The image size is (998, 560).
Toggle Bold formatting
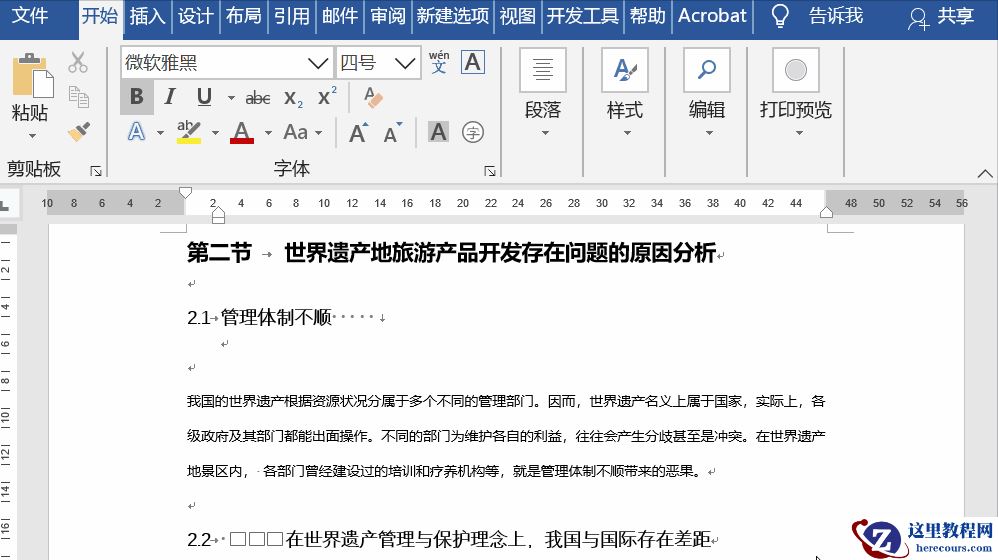click(136, 97)
